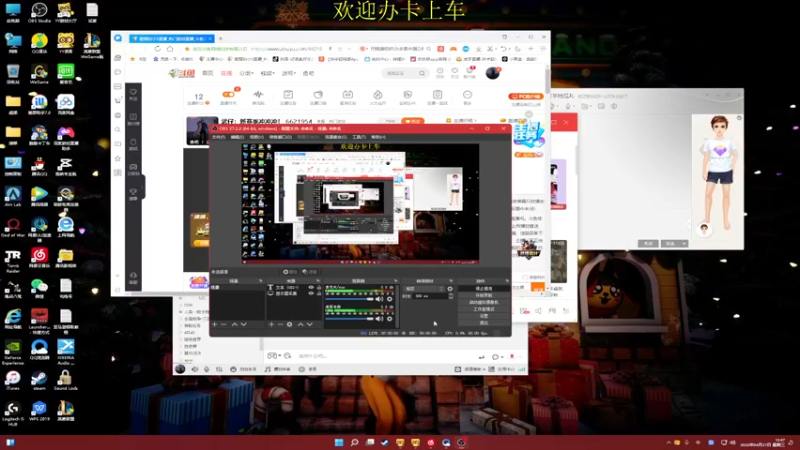Remove selected source with minus button

pyautogui.click(x=280, y=324)
